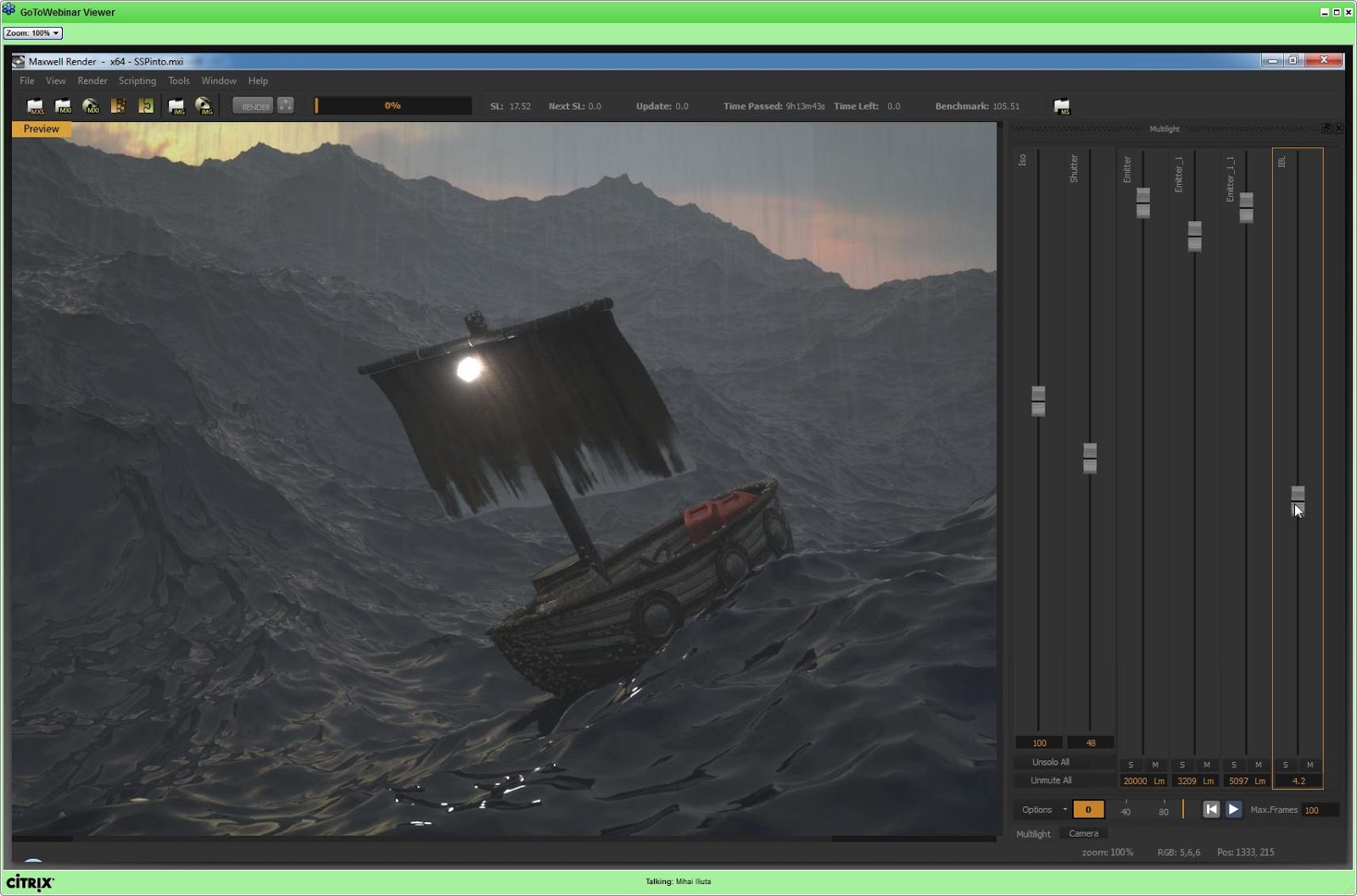Viewport: 1357px width, 896px height.
Task: Click the 'Time Passed: 9h13m43s' readout
Action: pos(773,106)
